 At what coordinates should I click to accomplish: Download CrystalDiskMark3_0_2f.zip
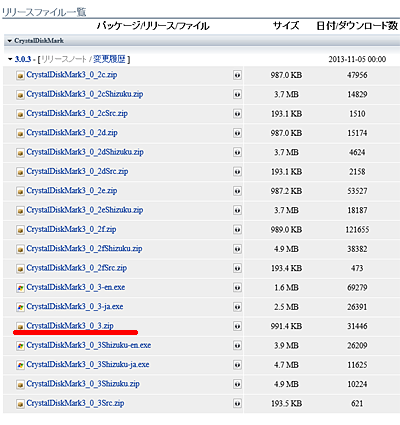click(x=71, y=229)
